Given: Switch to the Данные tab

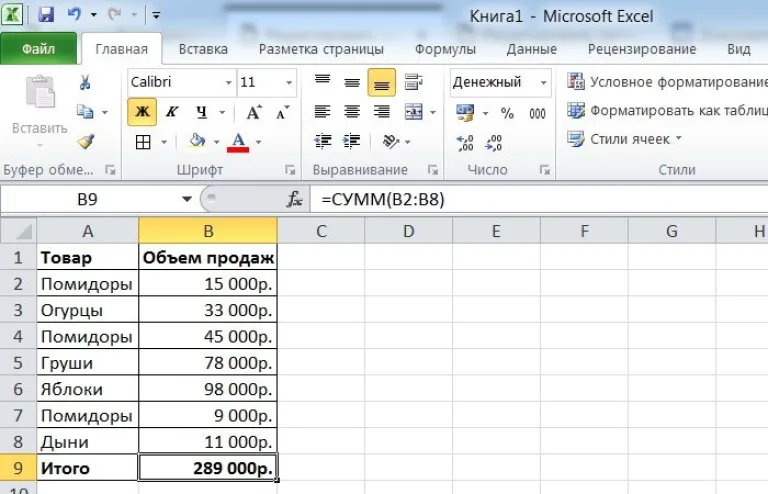Looking at the screenshot, I should click(531, 49).
